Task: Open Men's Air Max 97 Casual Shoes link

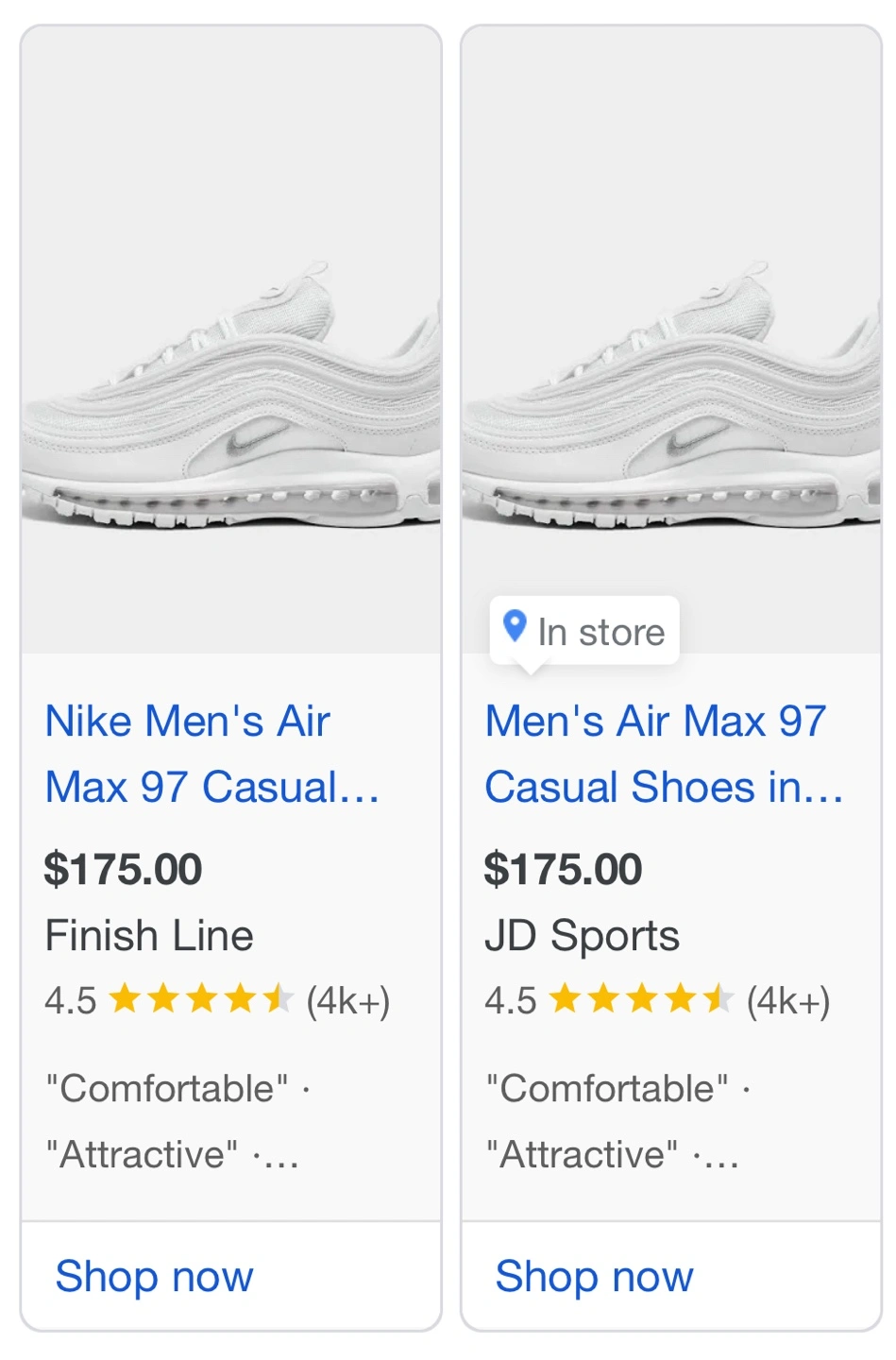Action: [663, 754]
